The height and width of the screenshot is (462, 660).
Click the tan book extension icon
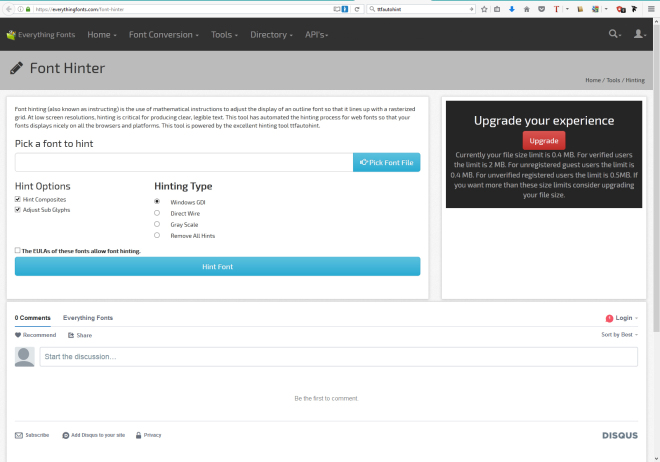click(x=580, y=9)
